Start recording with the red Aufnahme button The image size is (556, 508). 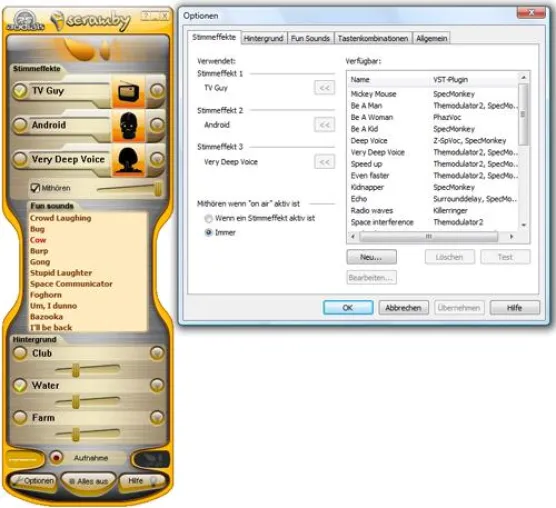(56, 457)
